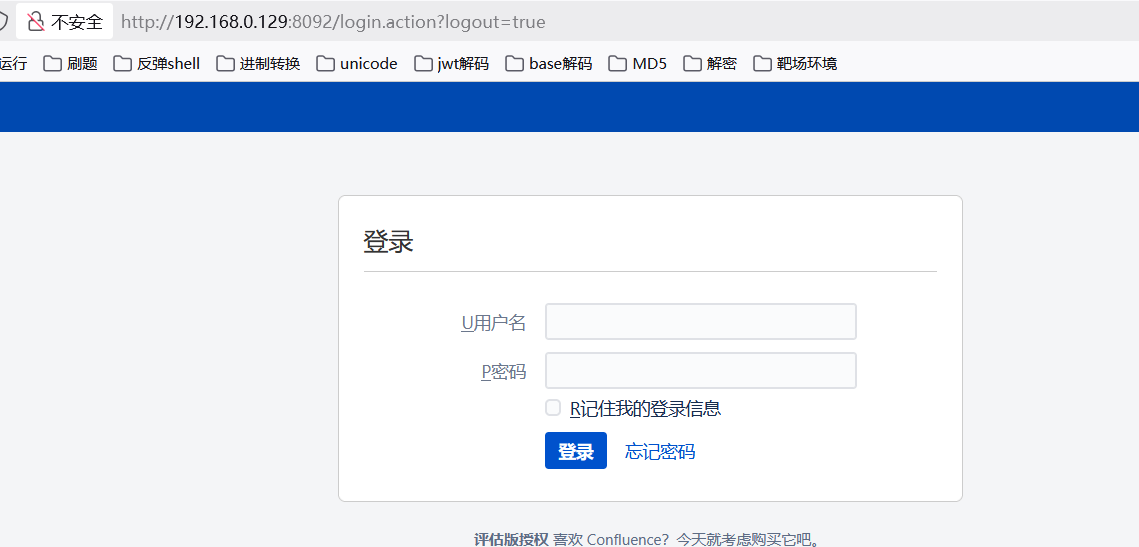Tick the 记住我的登录信息 checkbox
The height and width of the screenshot is (547, 1139).
pyautogui.click(x=554, y=408)
